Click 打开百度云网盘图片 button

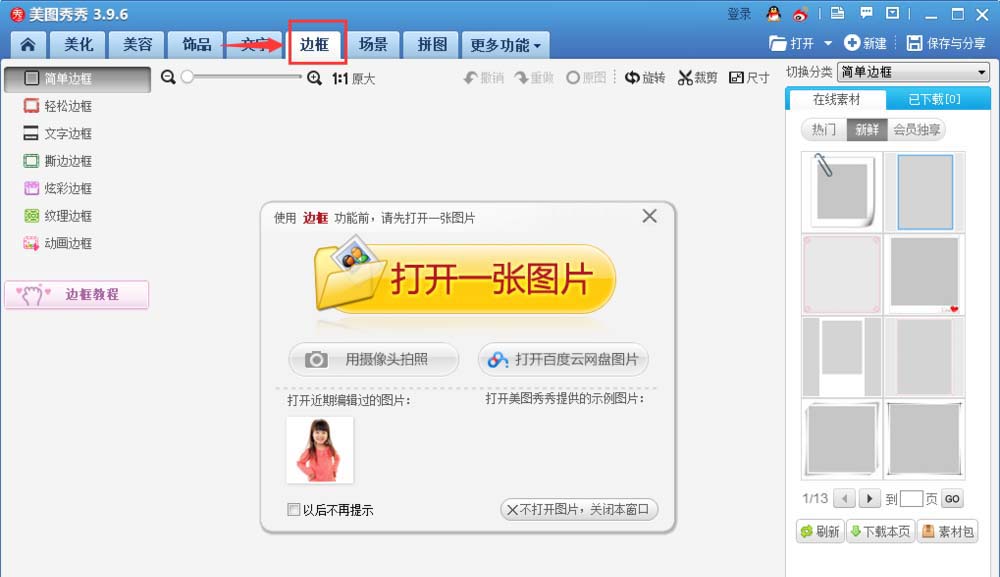click(x=563, y=360)
